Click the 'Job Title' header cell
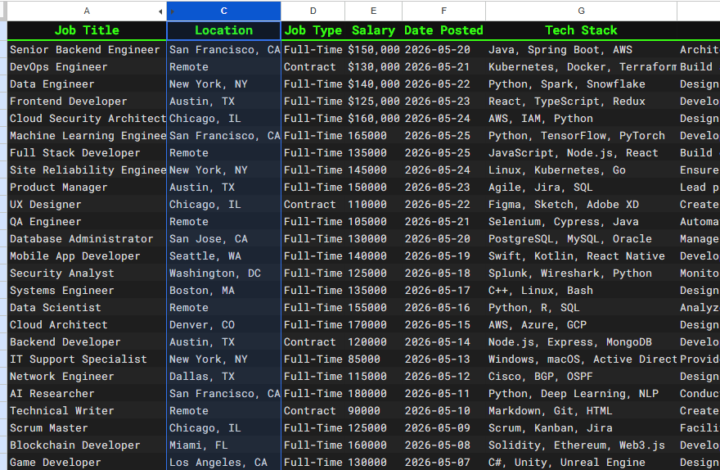Screen dimensions: 720x470 [87, 31]
